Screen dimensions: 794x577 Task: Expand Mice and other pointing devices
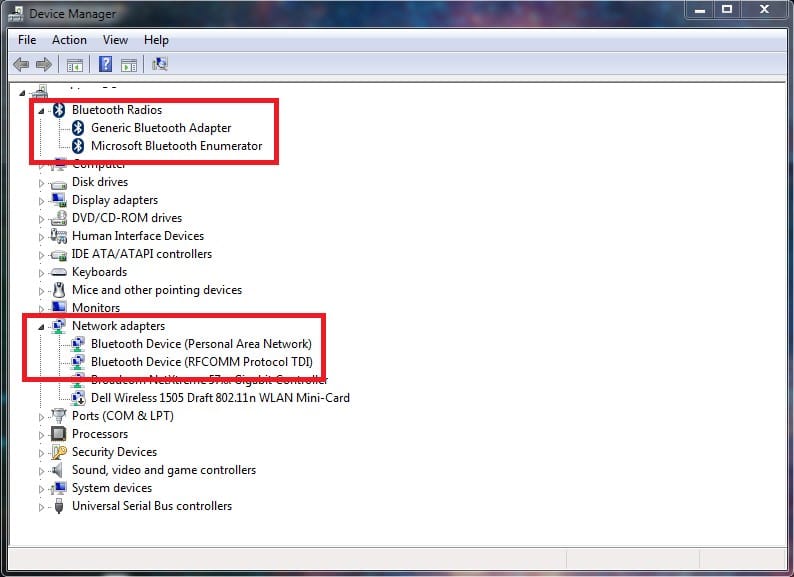coord(41,291)
